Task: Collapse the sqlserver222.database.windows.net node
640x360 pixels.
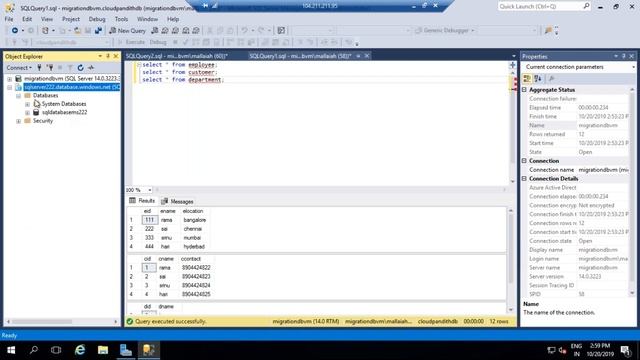Action: 10,87
